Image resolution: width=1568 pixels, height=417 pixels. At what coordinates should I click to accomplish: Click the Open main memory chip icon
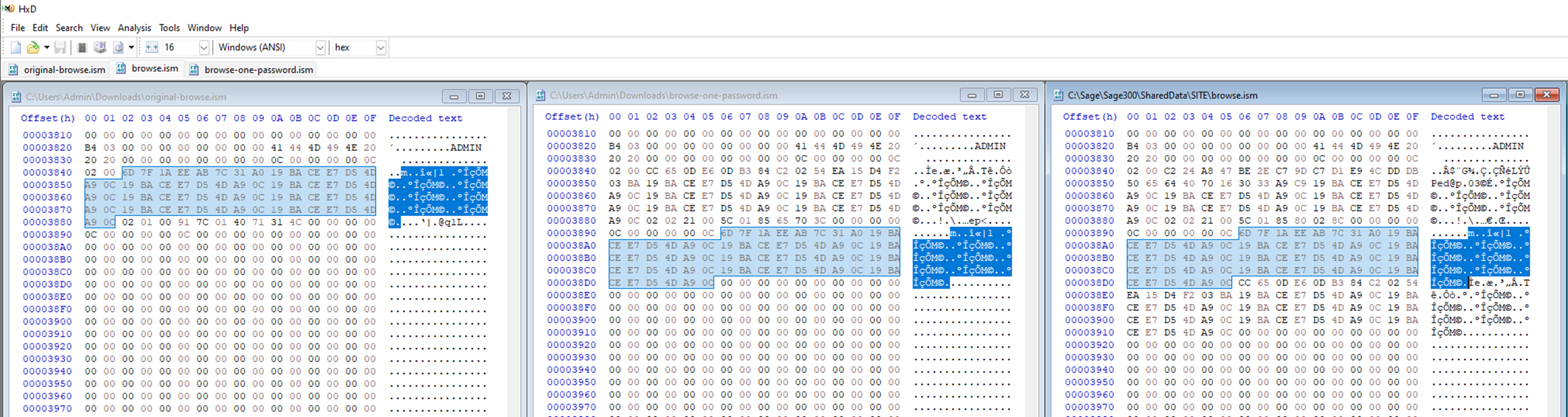coord(82,47)
